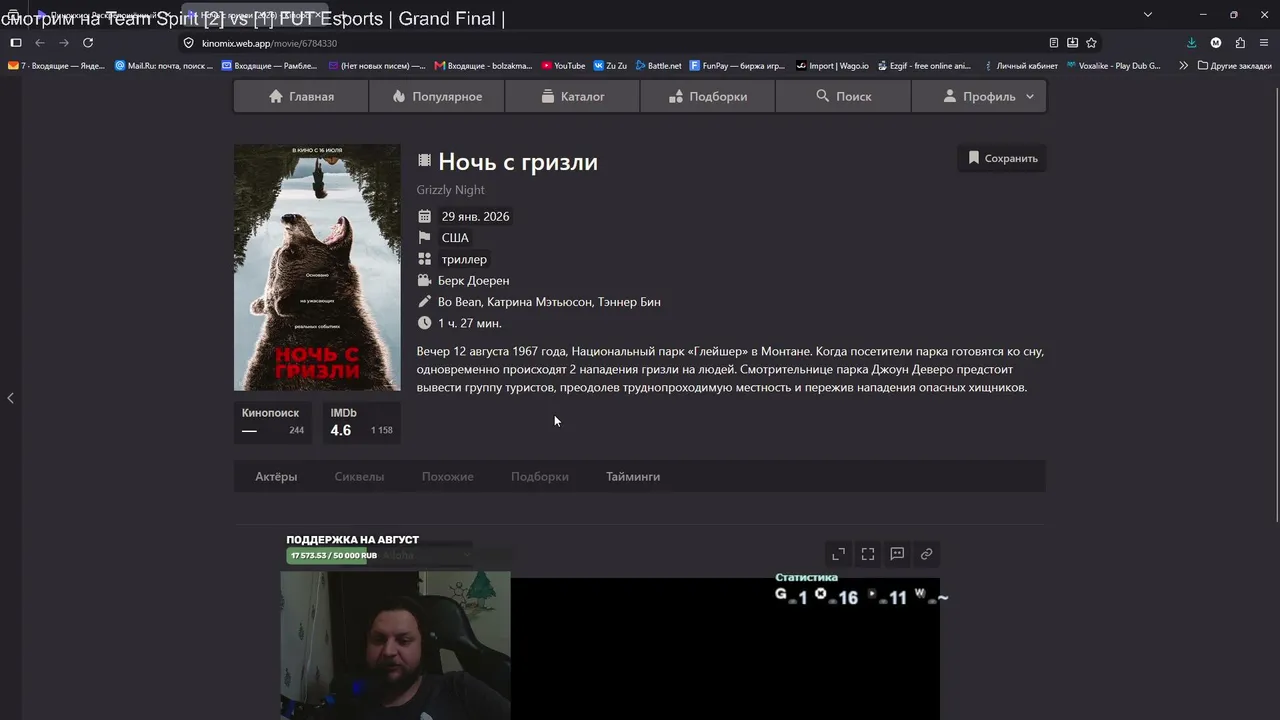Open the IMDb 4.6 rating box
The height and width of the screenshot is (720, 1280).
[x=362, y=422]
